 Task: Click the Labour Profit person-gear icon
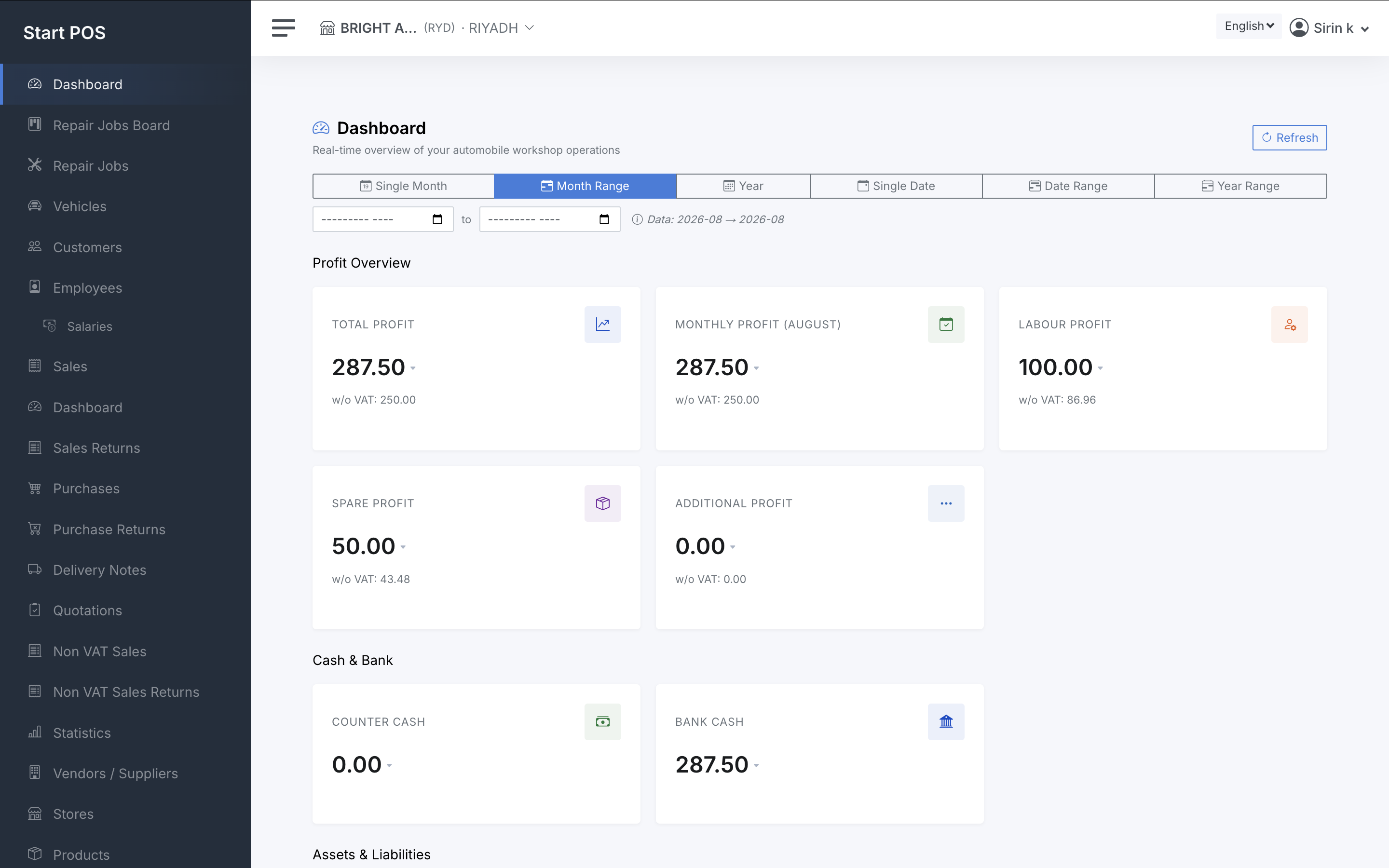[x=1289, y=325]
